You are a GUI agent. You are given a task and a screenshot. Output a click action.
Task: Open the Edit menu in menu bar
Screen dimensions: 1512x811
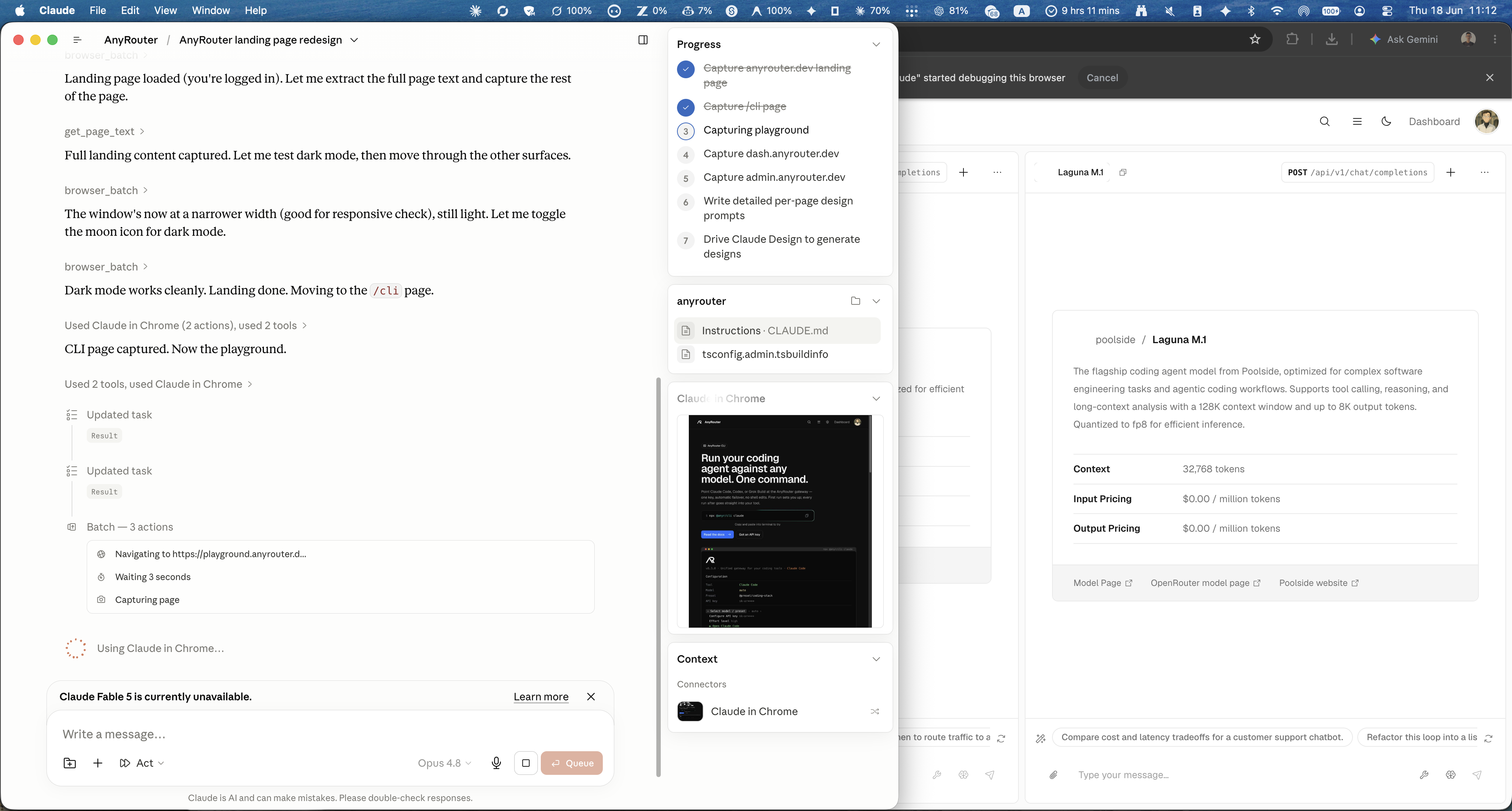point(130,11)
